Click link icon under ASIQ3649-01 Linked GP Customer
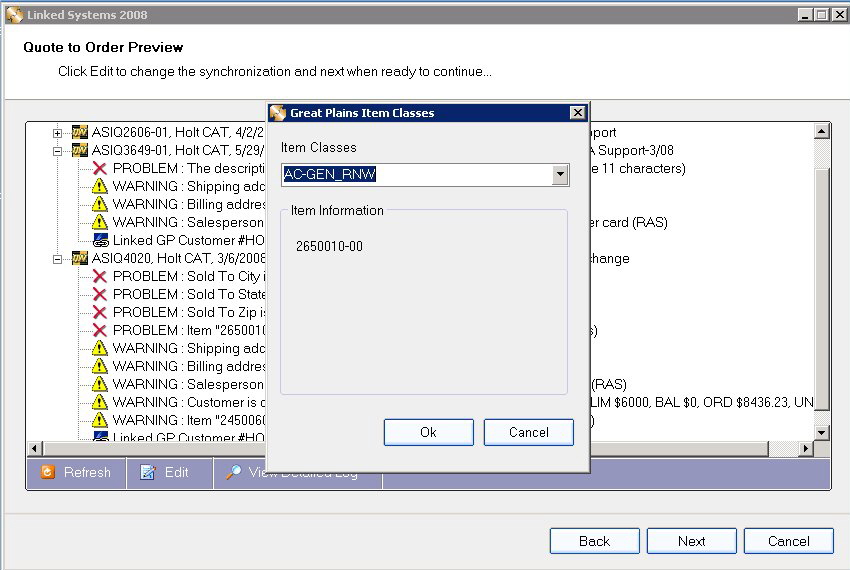 click(x=100, y=240)
